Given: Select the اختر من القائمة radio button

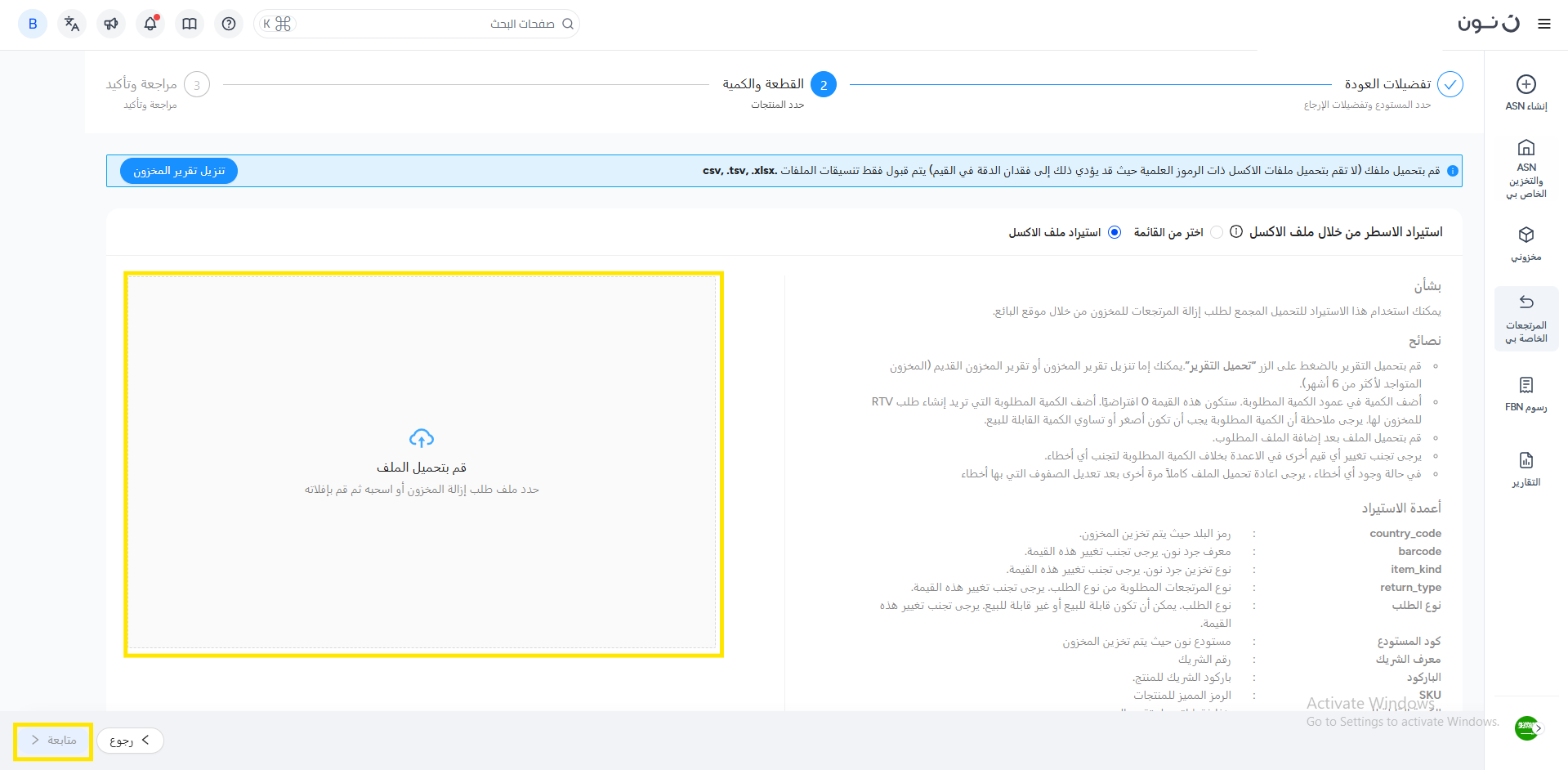Looking at the screenshot, I should (1217, 232).
